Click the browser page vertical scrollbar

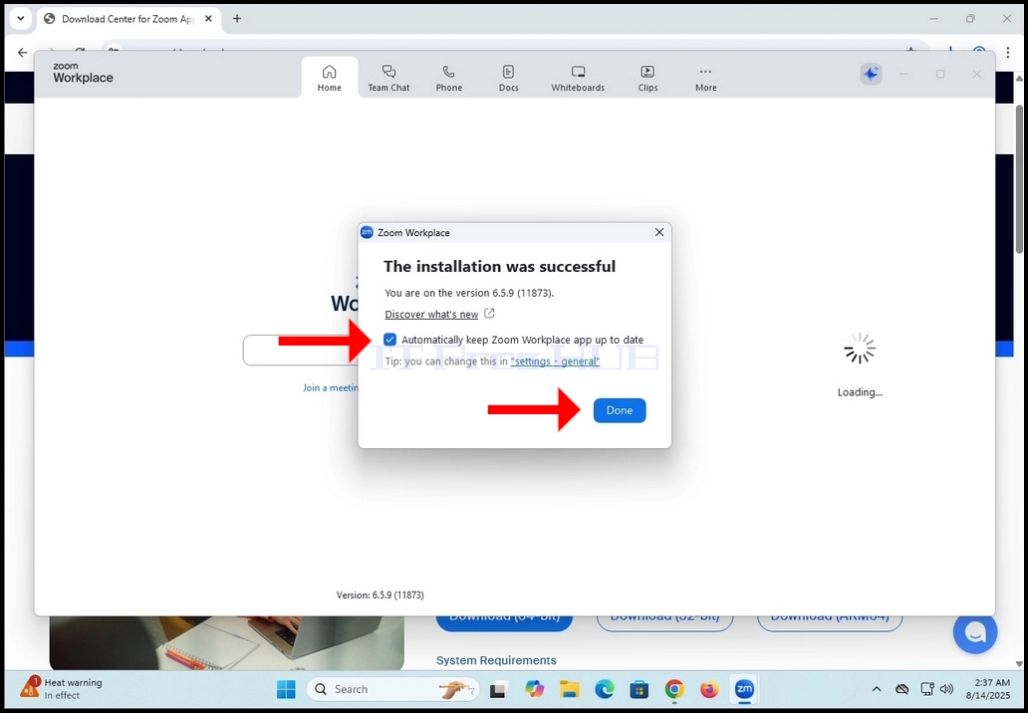tap(1019, 178)
